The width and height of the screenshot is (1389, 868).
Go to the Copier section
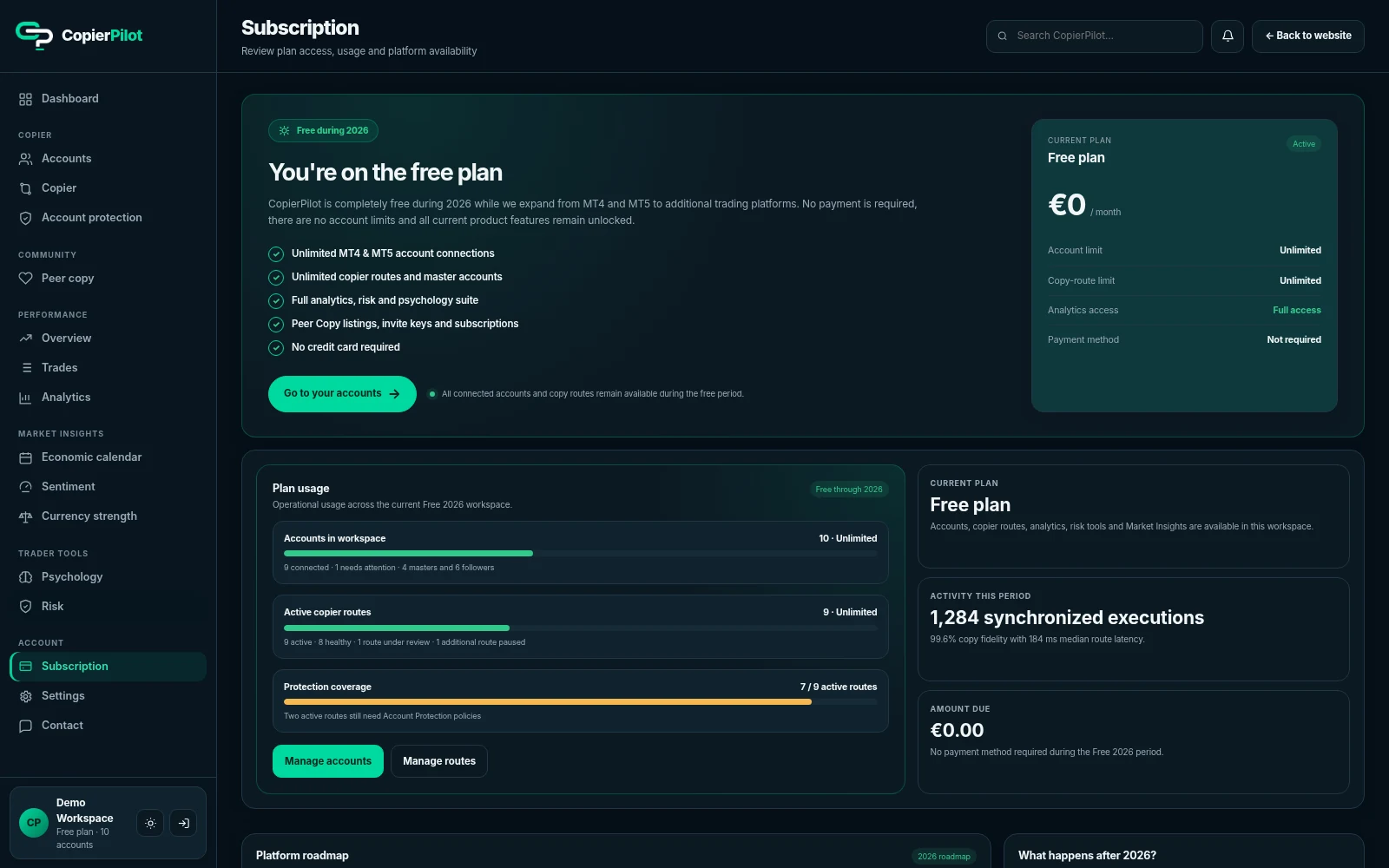point(108,188)
